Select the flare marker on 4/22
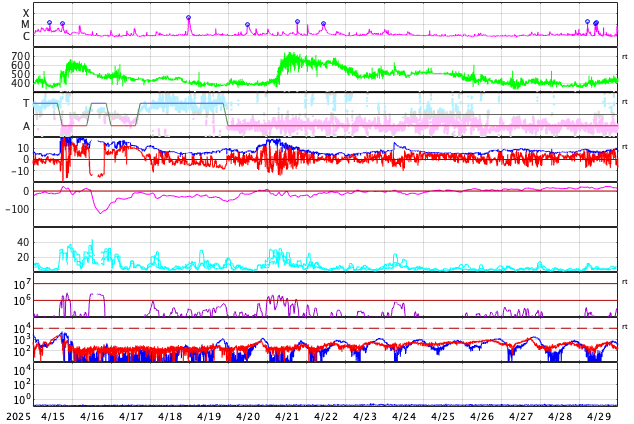This screenshot has height=424, width=634. [x=323, y=24]
